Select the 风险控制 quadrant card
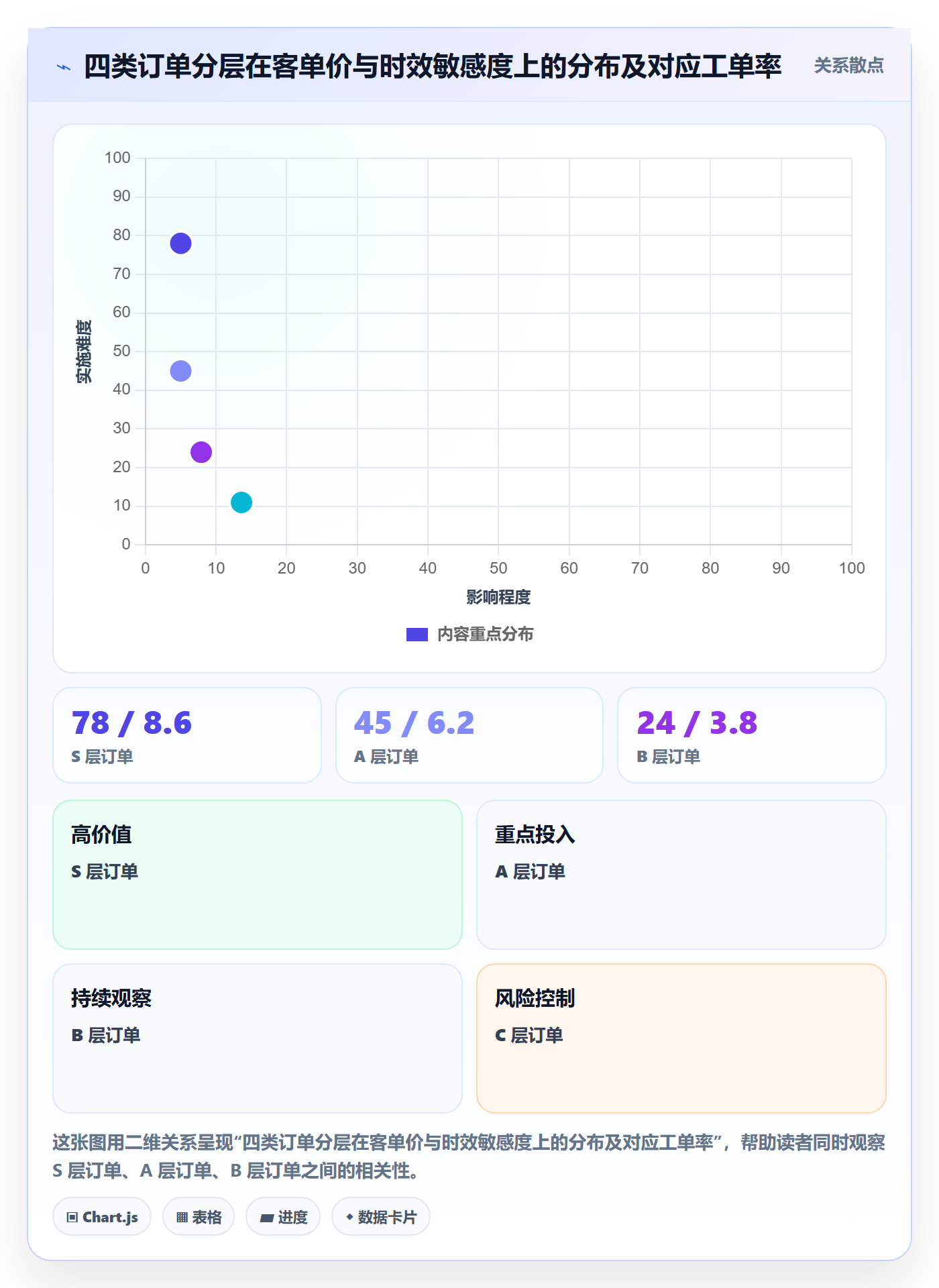Screen dimensions: 939x1288 [x=681, y=1038]
